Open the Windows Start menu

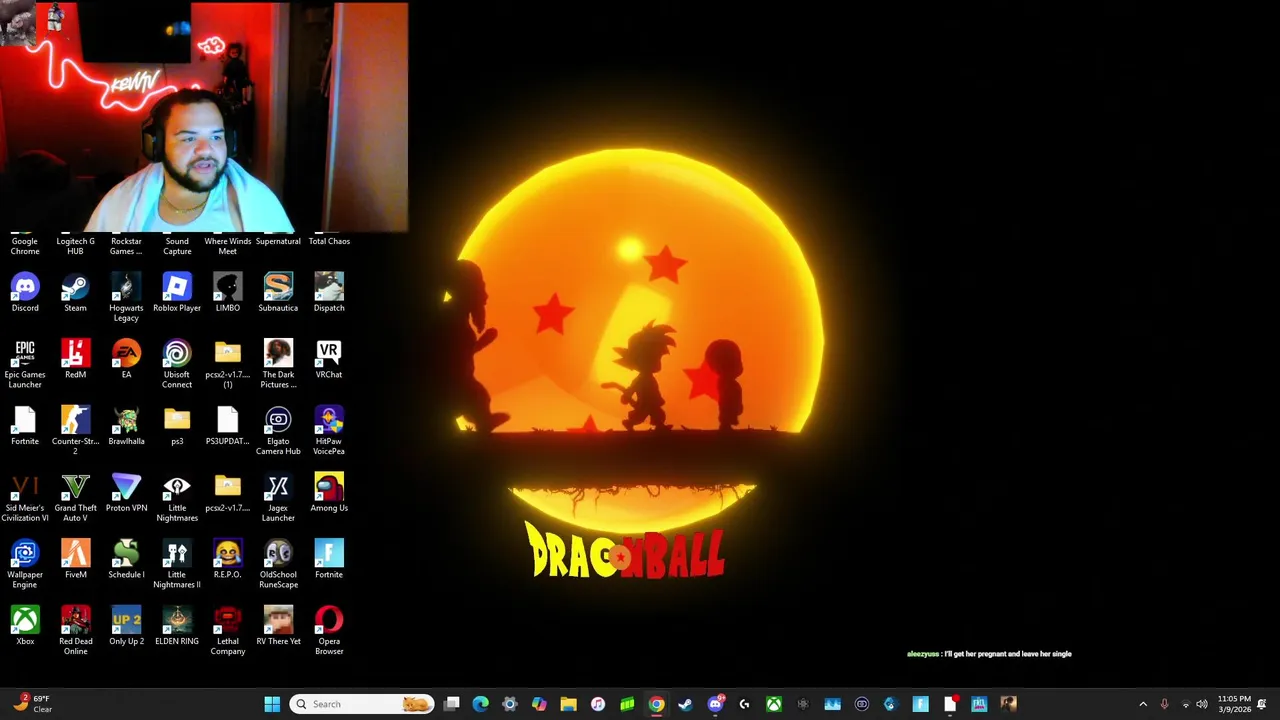272,704
